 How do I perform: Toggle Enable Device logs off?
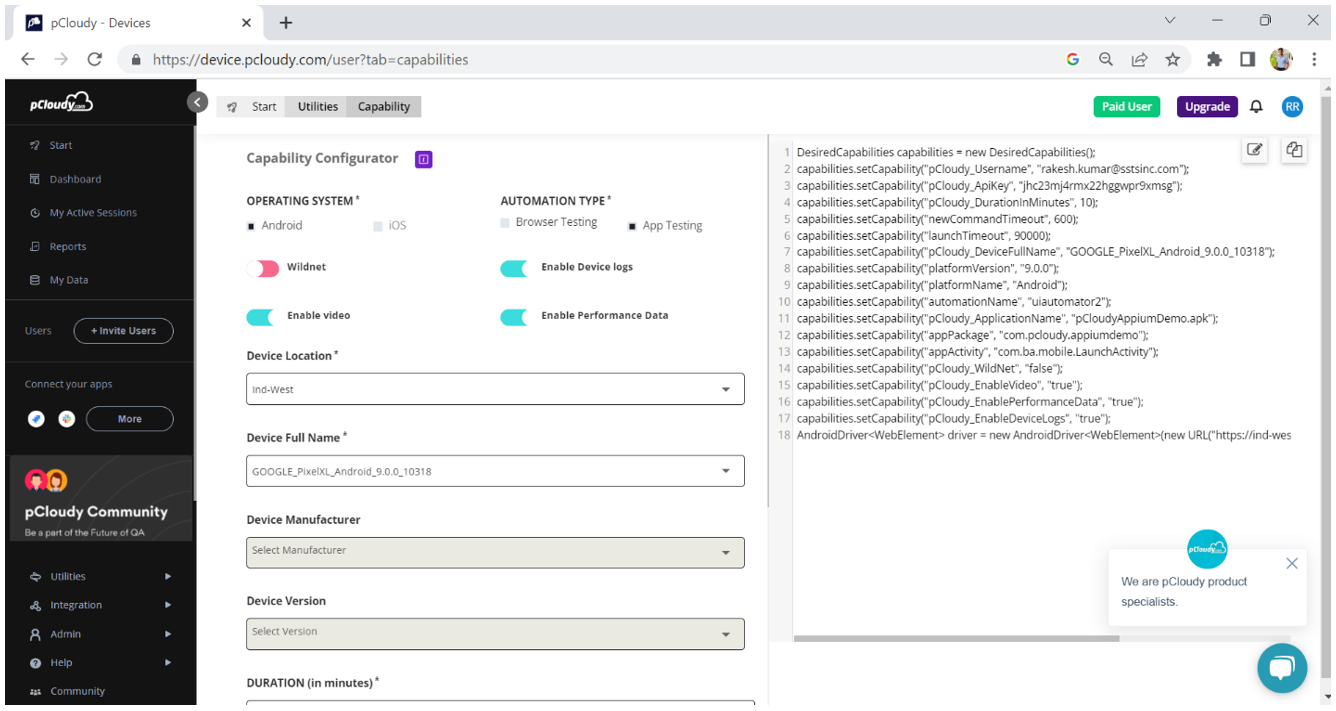coord(514,268)
